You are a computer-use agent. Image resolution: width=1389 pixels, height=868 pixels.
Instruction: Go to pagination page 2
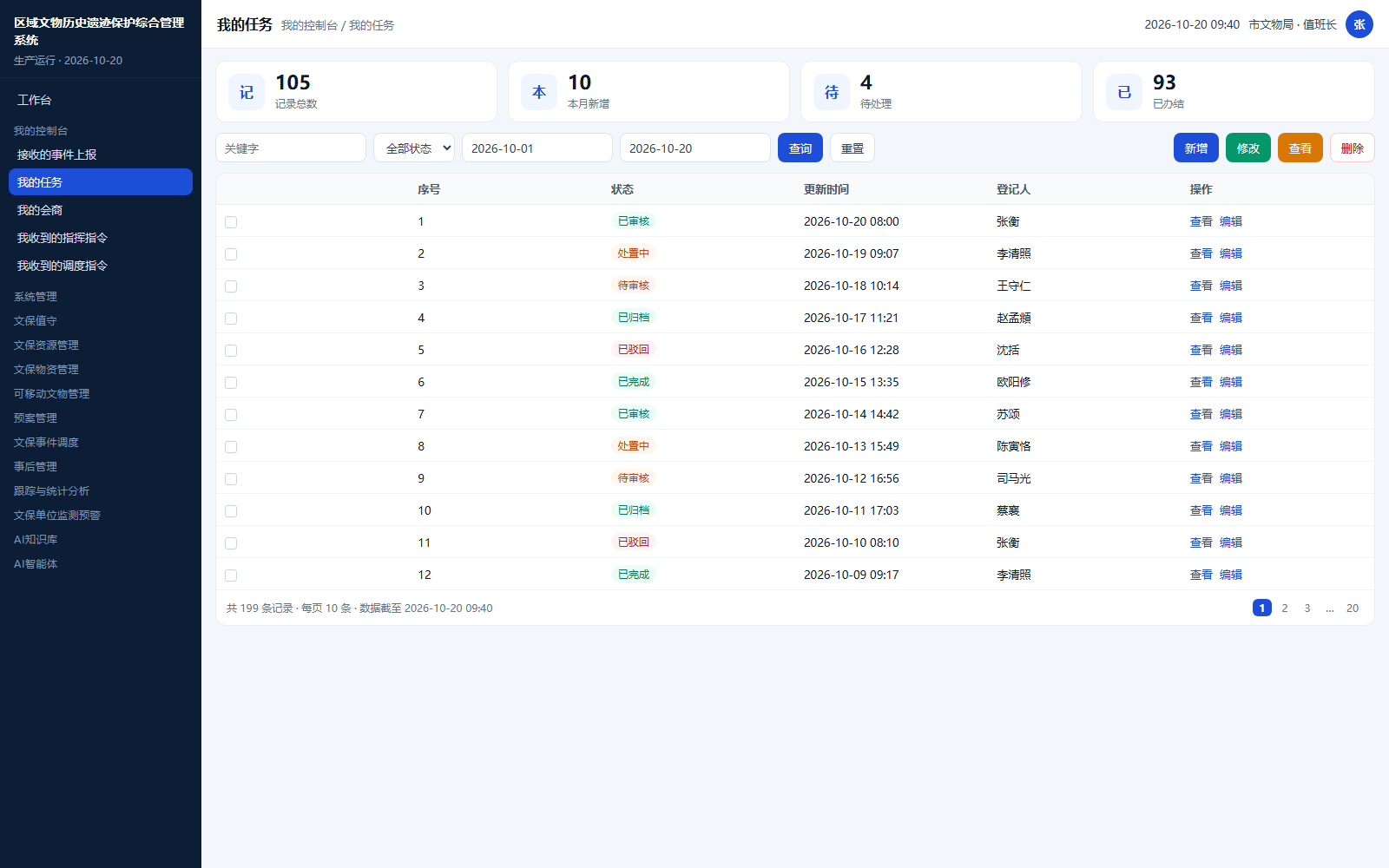pyautogui.click(x=1285, y=608)
